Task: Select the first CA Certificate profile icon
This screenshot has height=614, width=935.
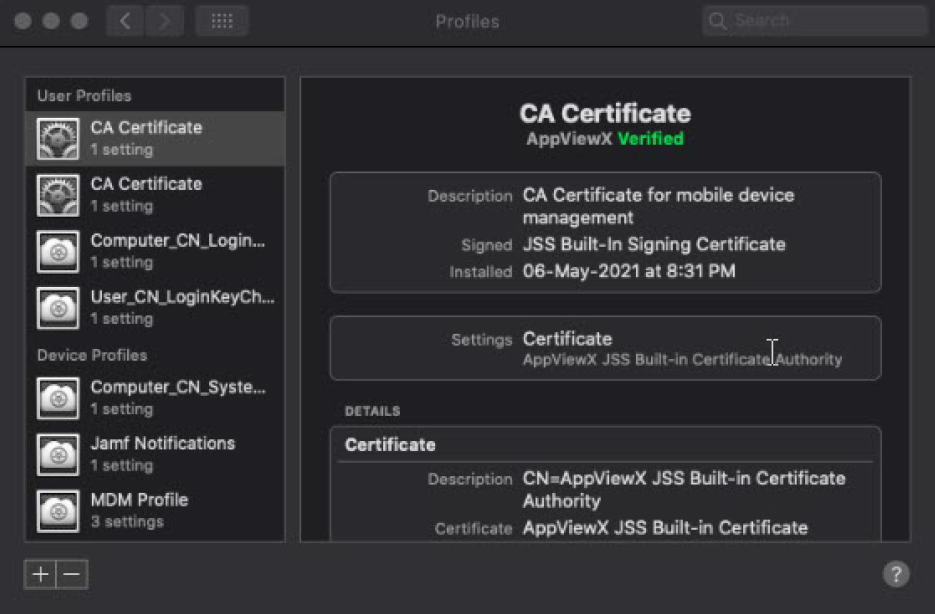Action: pyautogui.click(x=58, y=139)
